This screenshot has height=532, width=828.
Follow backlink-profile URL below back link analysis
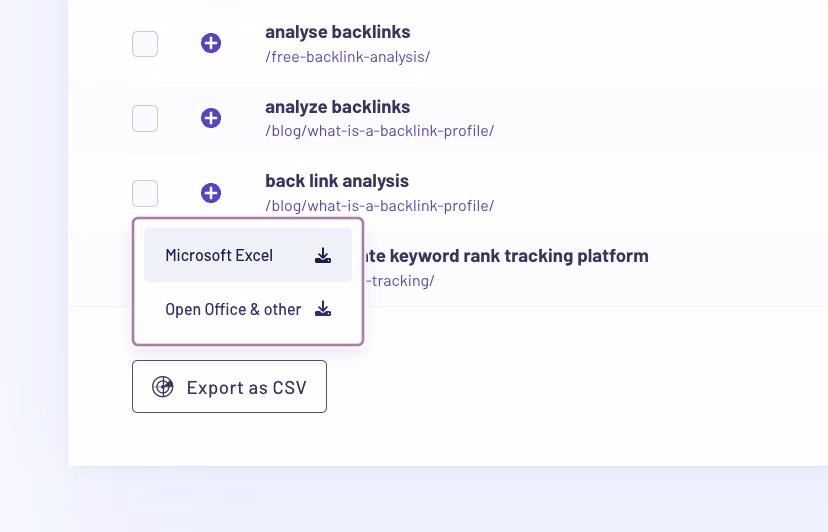coord(380,206)
